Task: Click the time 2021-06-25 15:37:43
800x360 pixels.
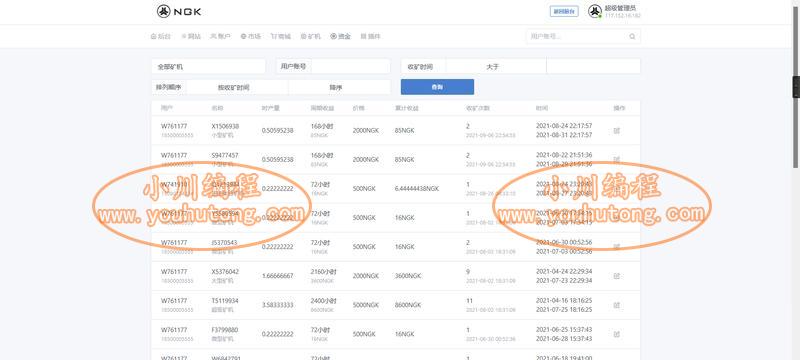Action: (x=564, y=330)
